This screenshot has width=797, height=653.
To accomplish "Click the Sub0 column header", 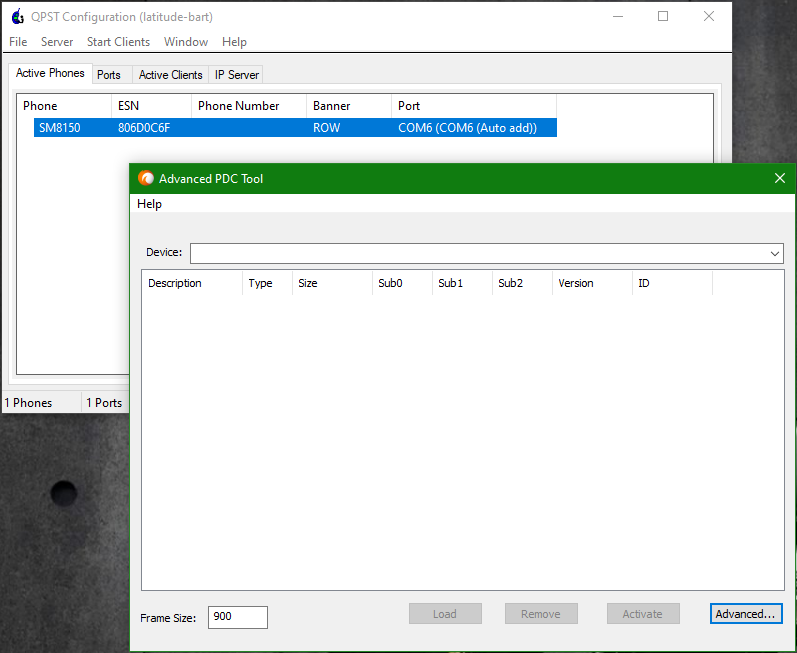I will [x=403, y=283].
